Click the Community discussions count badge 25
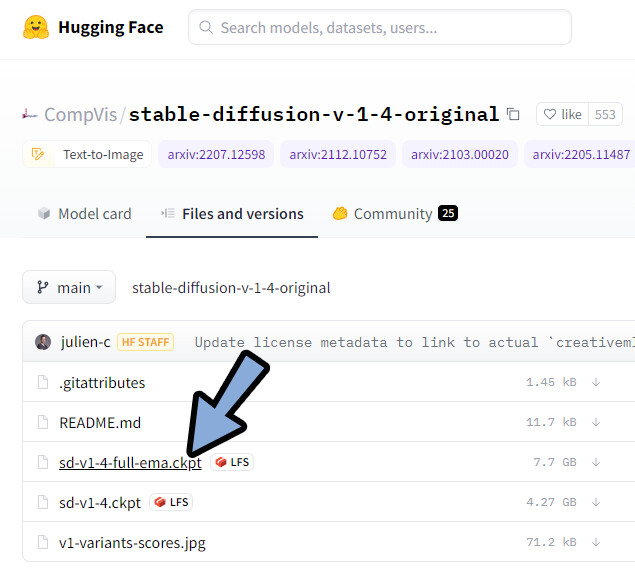This screenshot has height=585, width=635. 448,213
